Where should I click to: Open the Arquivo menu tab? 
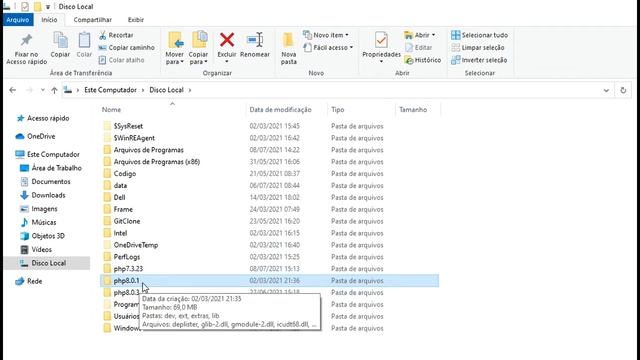[18, 20]
